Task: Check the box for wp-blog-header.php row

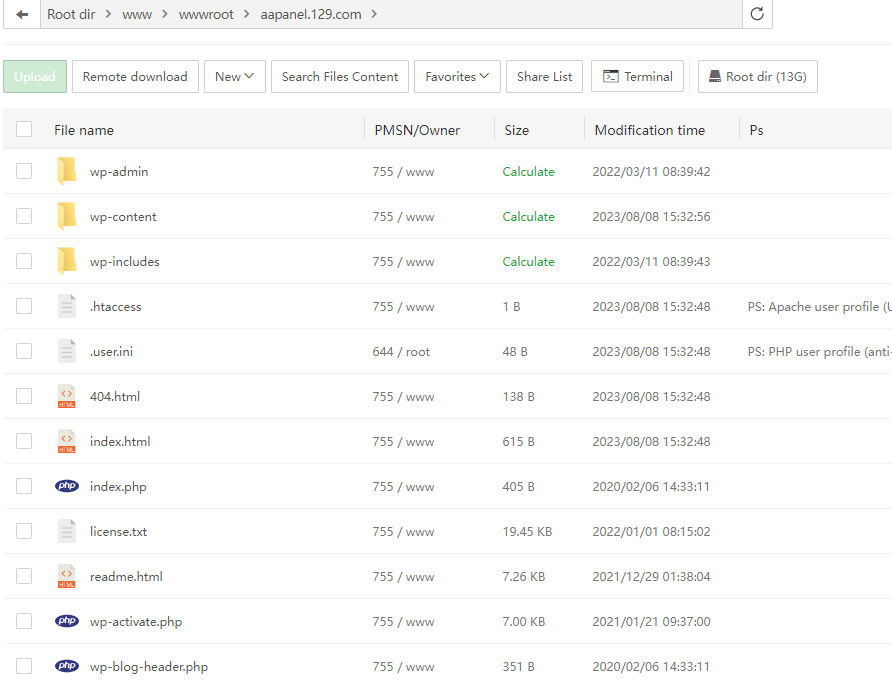Action: click(24, 666)
